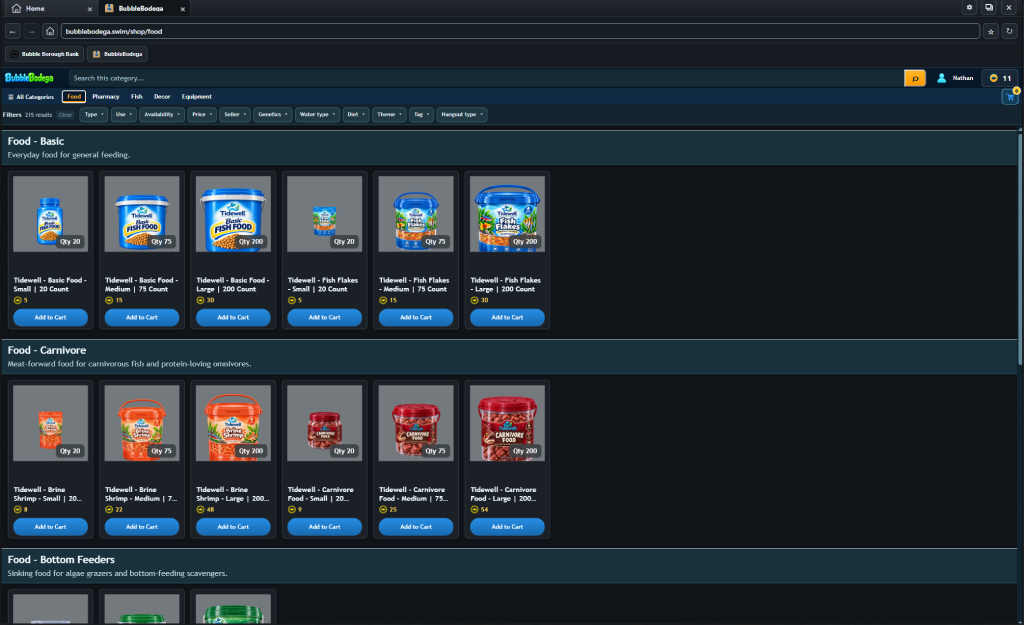Open the Bubble Borough Bank bookmark
The height and width of the screenshot is (625, 1024).
coord(44,54)
